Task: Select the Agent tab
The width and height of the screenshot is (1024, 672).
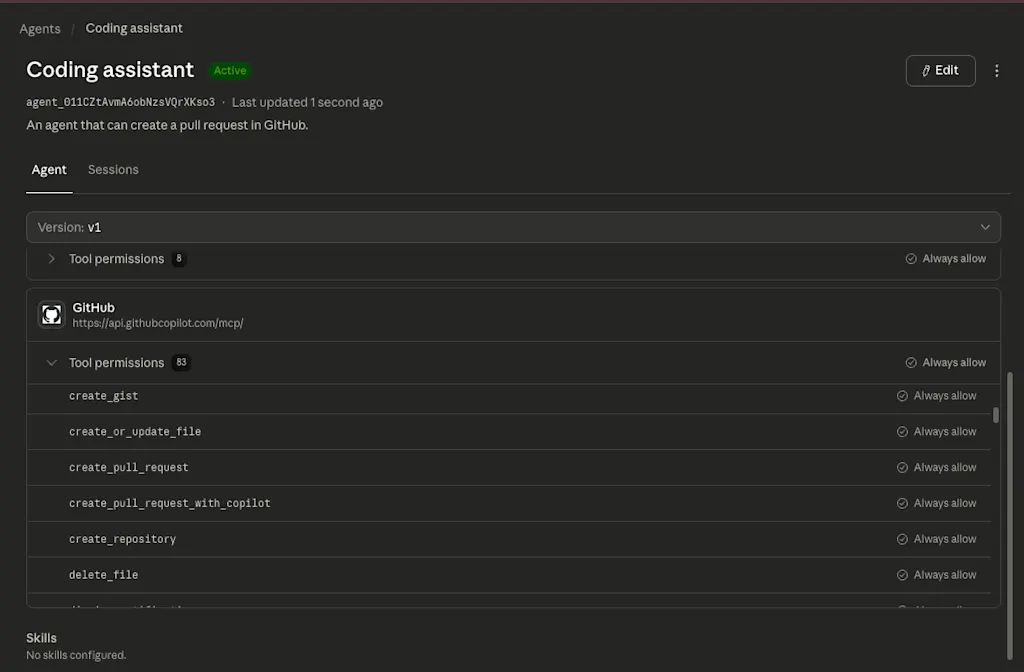Action: (x=49, y=170)
